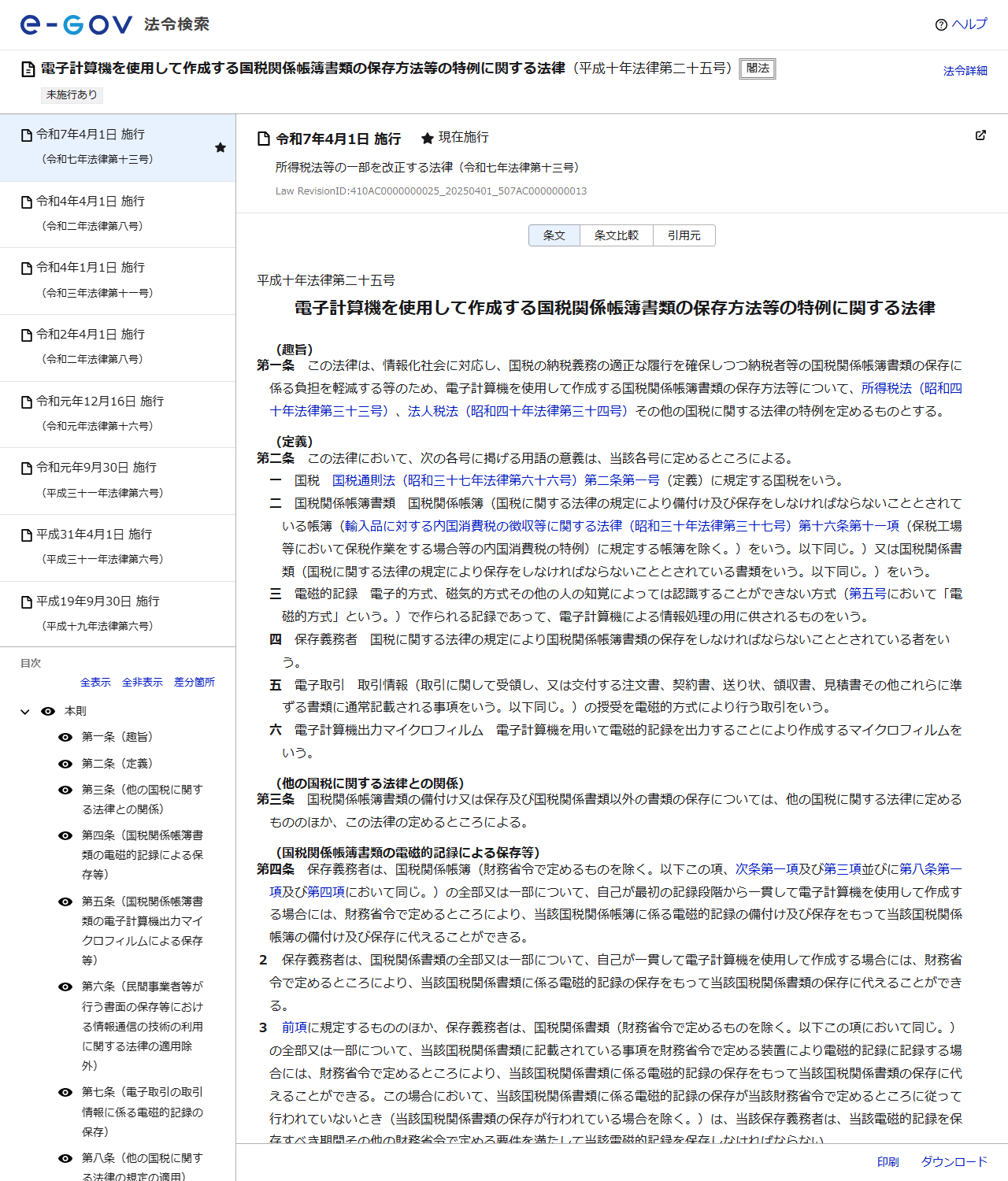Click document icon of 令和元年12月16日 施行
This screenshot has height=1181, width=1008.
27,402
